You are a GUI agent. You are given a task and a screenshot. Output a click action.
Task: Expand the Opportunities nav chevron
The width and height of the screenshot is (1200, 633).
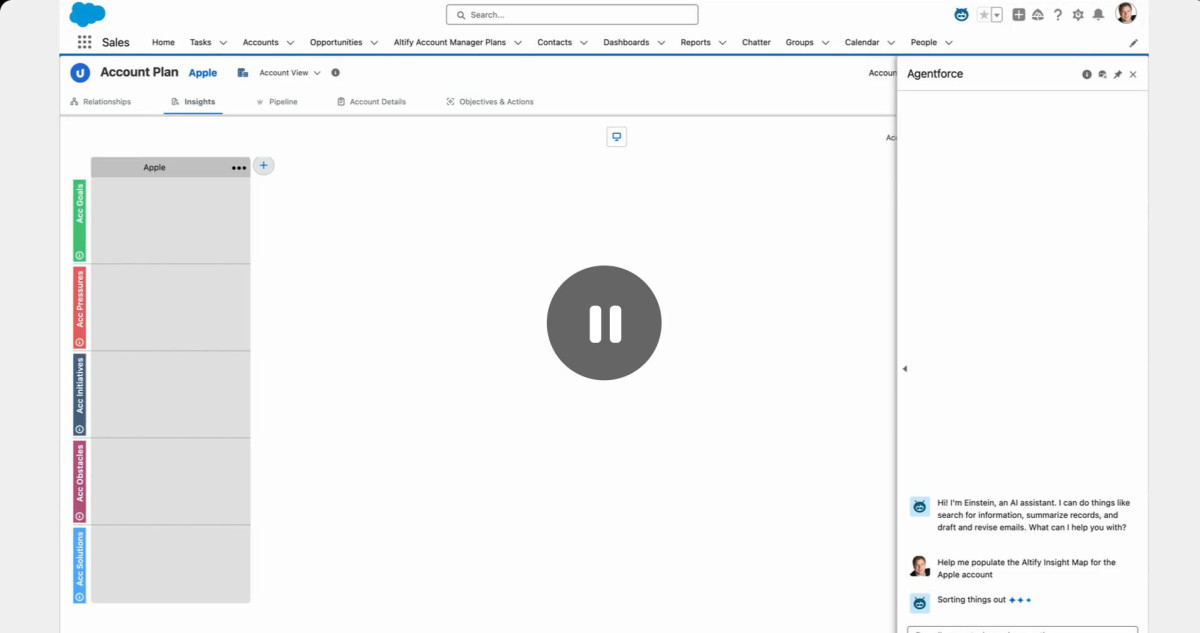pos(374,43)
